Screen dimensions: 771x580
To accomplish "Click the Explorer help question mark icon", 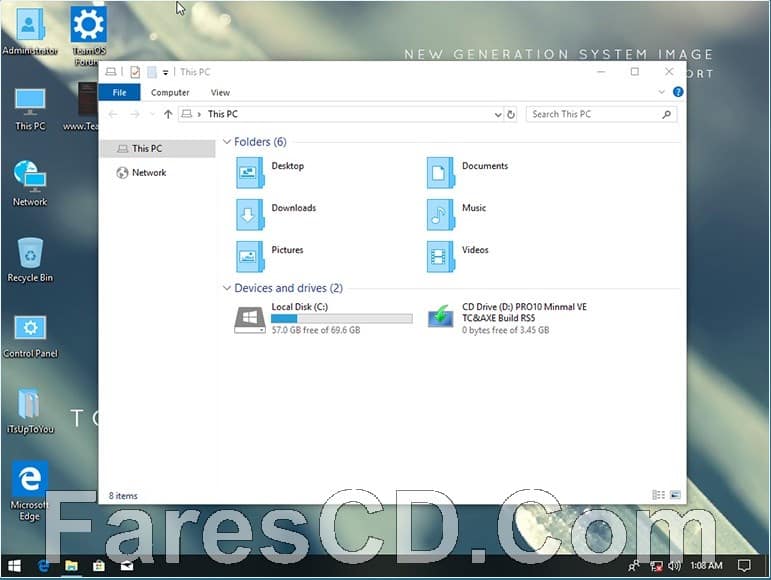I will click(678, 92).
